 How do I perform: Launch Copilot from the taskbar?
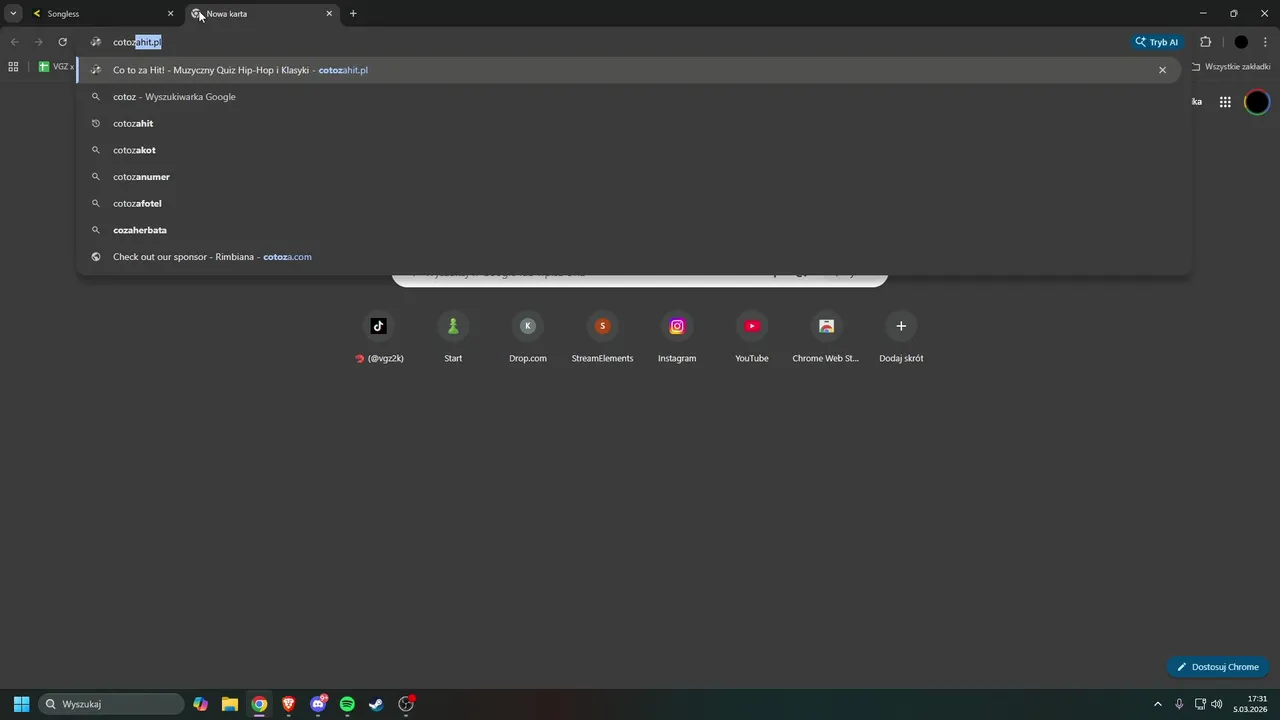[x=201, y=704]
